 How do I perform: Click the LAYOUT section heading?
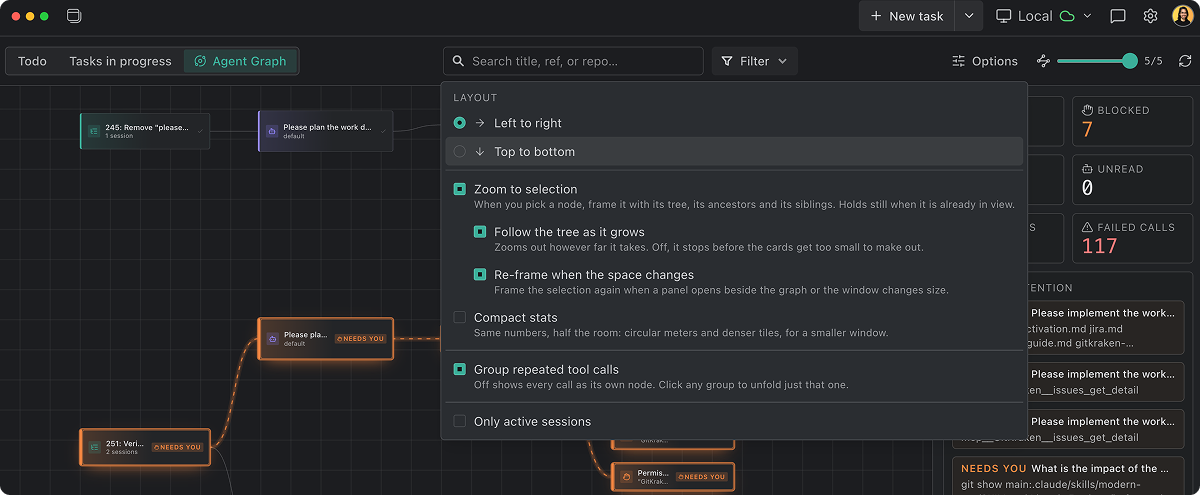[x=475, y=98]
